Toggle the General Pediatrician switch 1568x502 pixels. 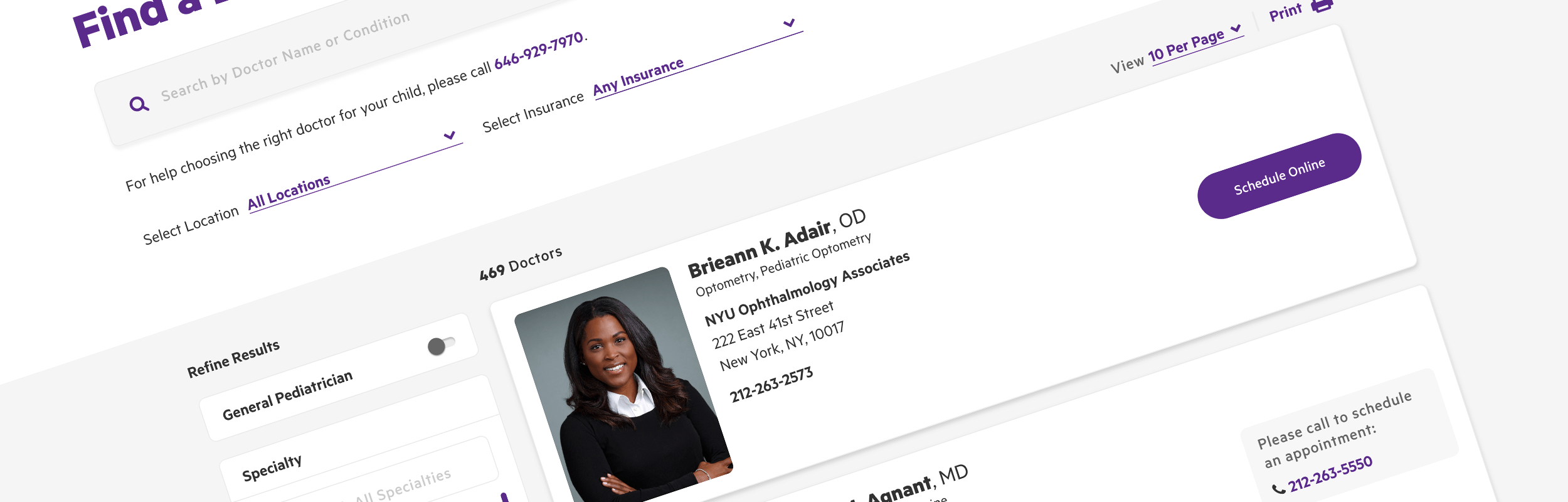(441, 345)
